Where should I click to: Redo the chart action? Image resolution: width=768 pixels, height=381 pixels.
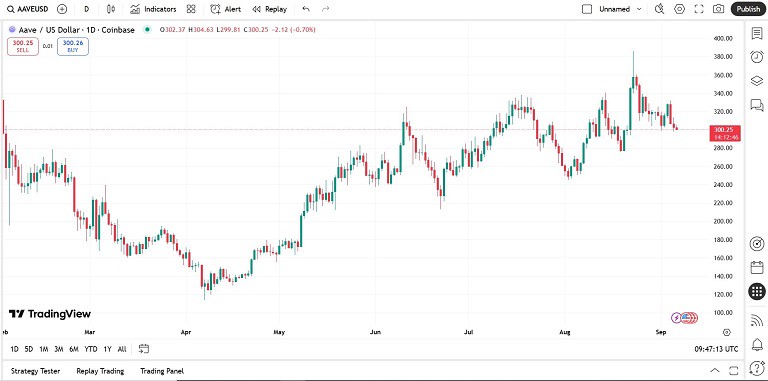(325, 9)
